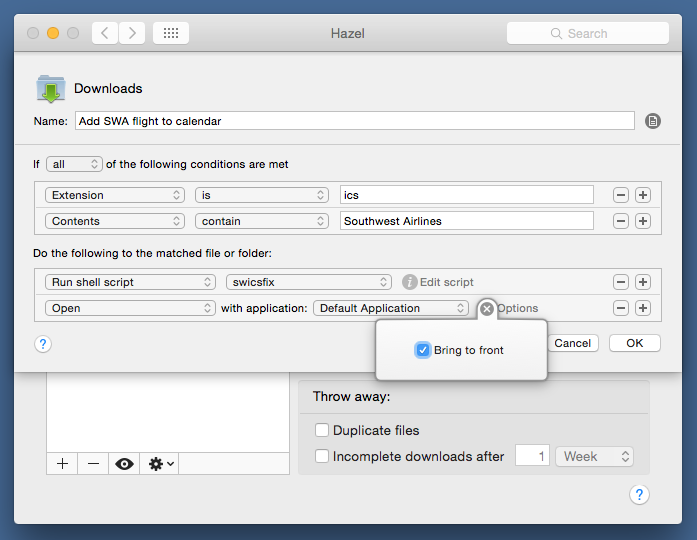Viewport: 697px width, 540px height.
Task: Enable Incomplete downloads after checkbox
Action: 322,456
